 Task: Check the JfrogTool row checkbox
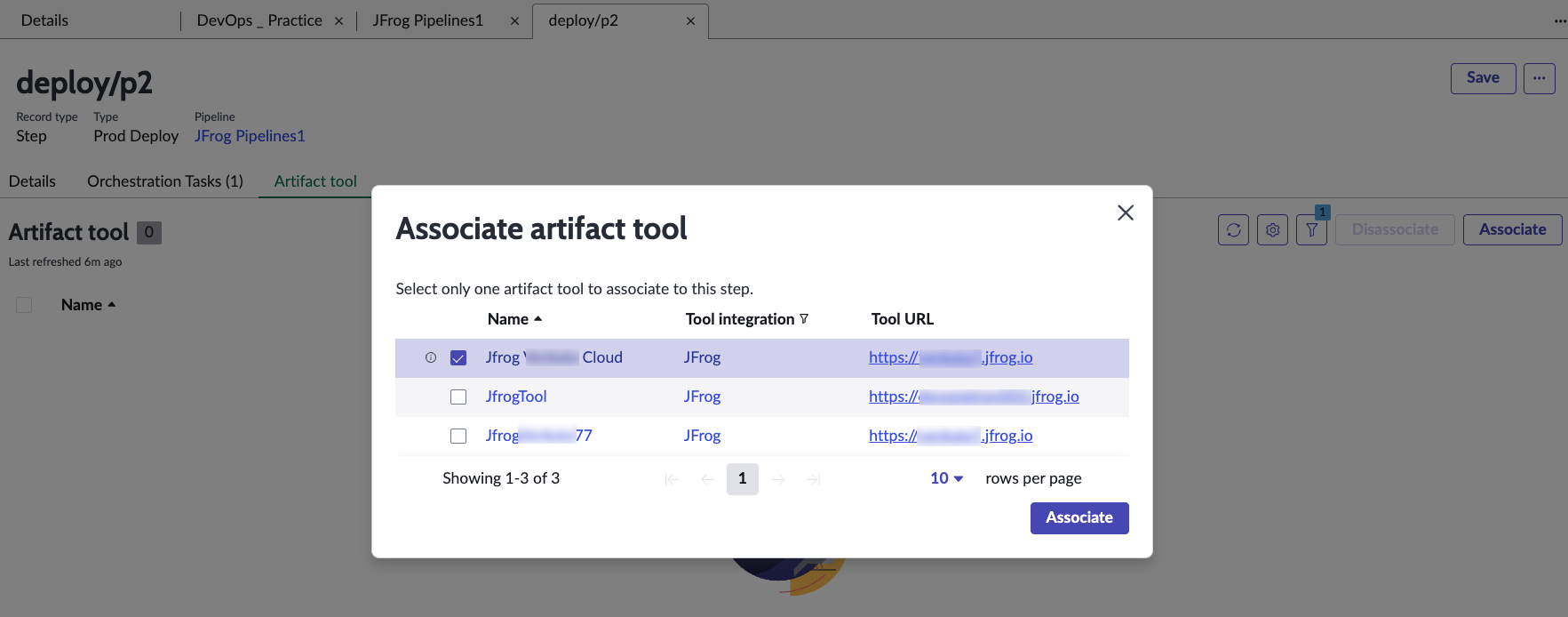point(458,397)
